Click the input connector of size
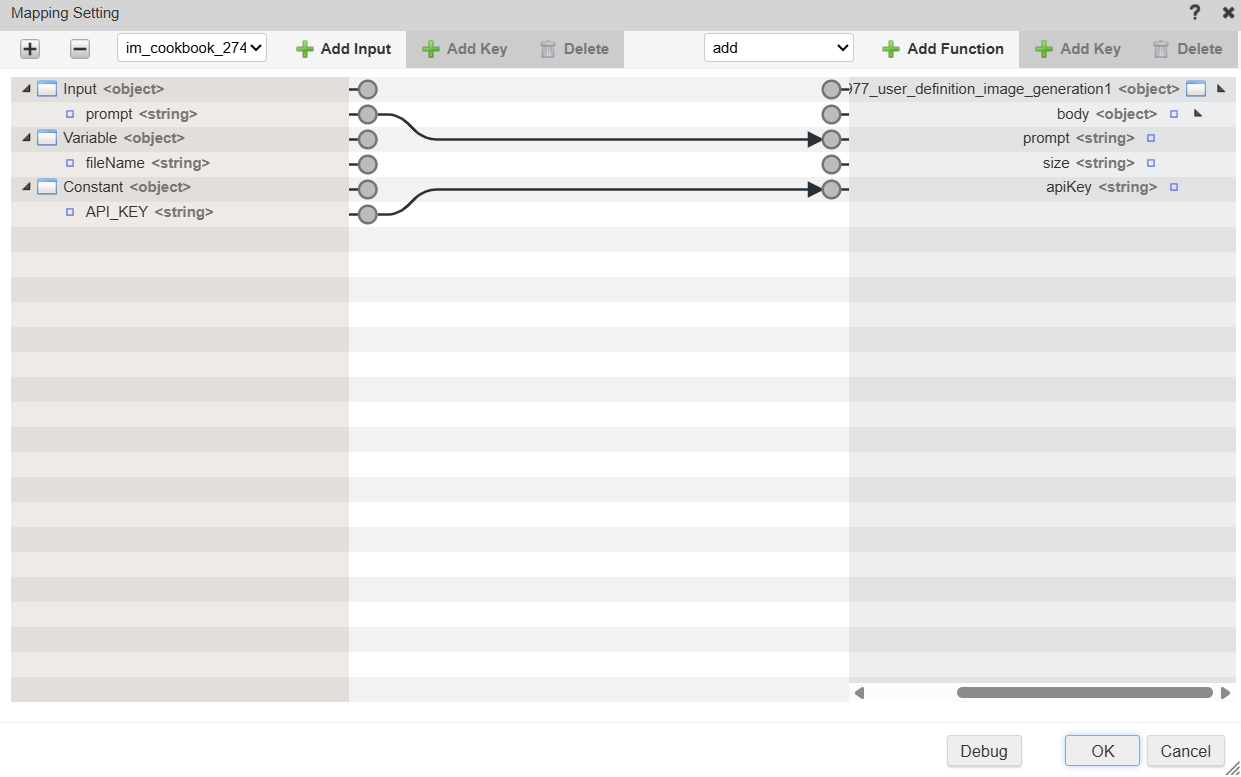Image resolution: width=1241 pixels, height=777 pixels. tap(831, 164)
